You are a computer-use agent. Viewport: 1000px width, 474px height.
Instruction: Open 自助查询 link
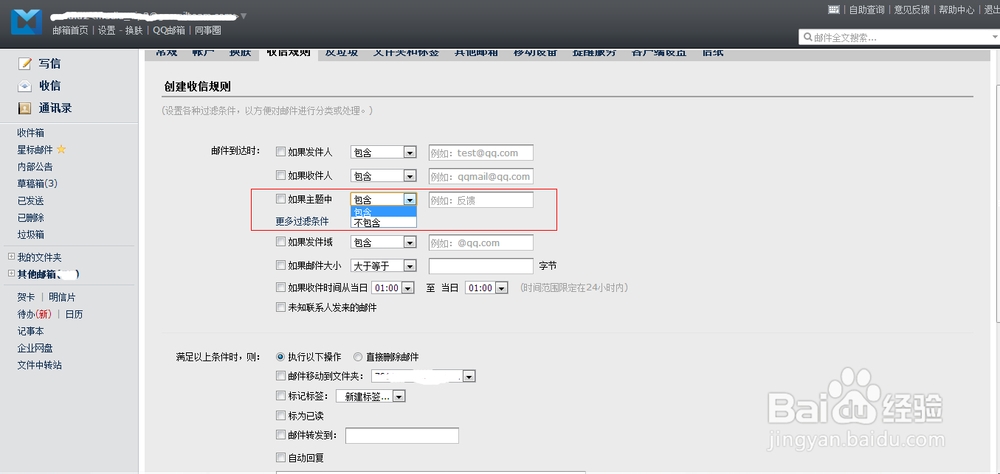(x=867, y=10)
